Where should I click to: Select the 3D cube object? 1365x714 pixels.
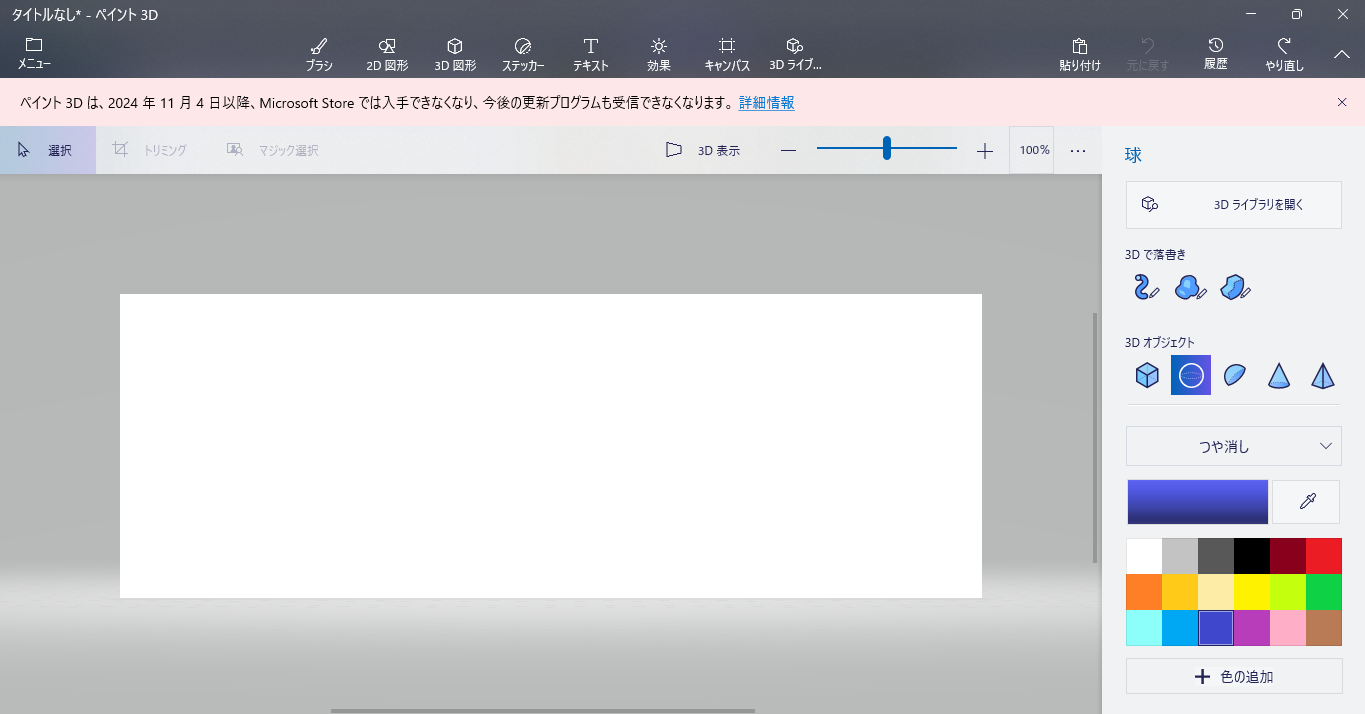(1147, 375)
